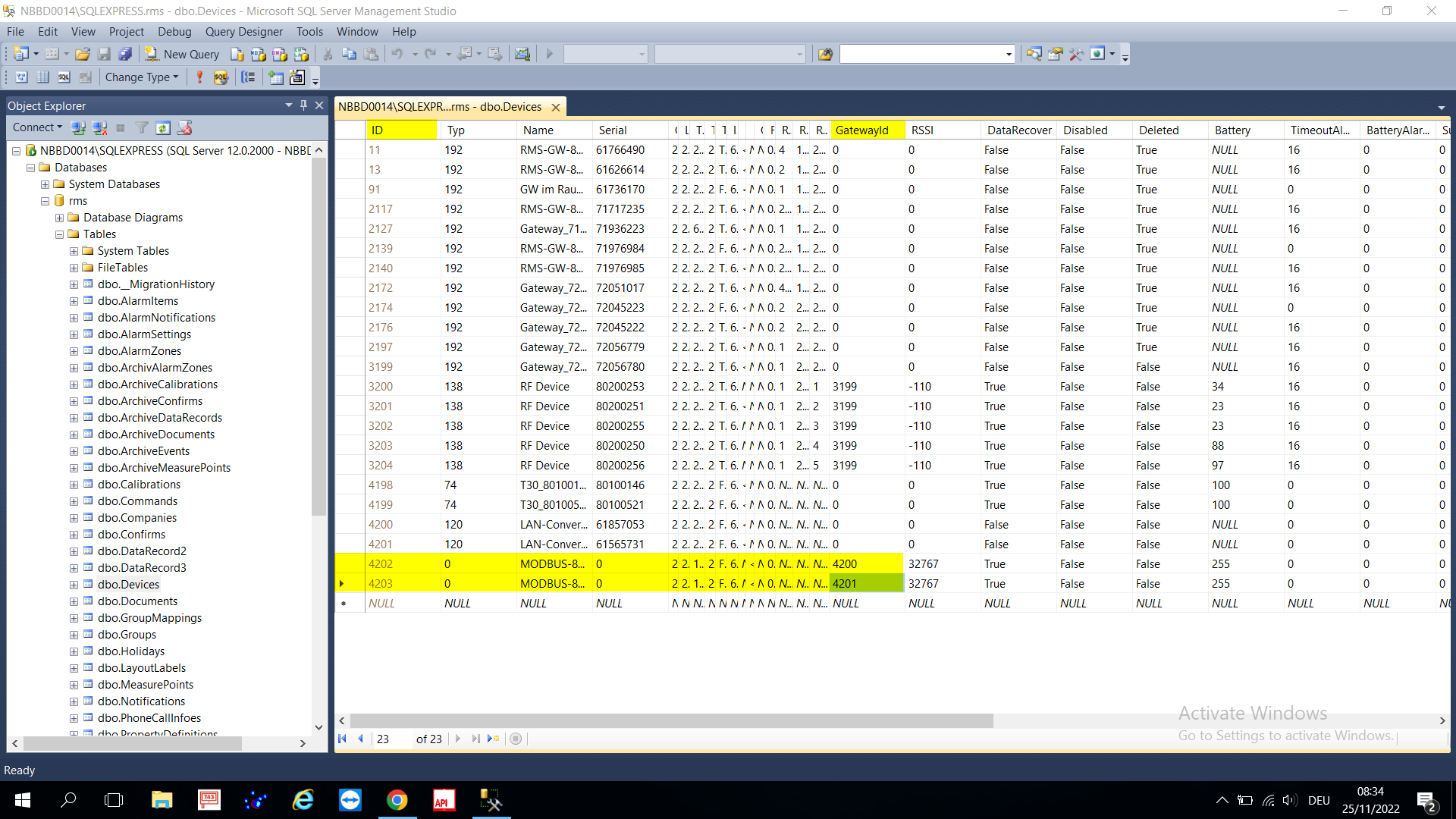The image size is (1456, 819).
Task: Toggle the Show Diagram Pane icon
Action: click(22, 77)
